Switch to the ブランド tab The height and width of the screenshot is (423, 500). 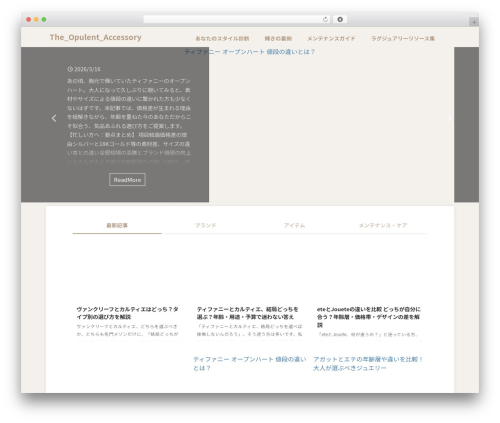click(206, 225)
